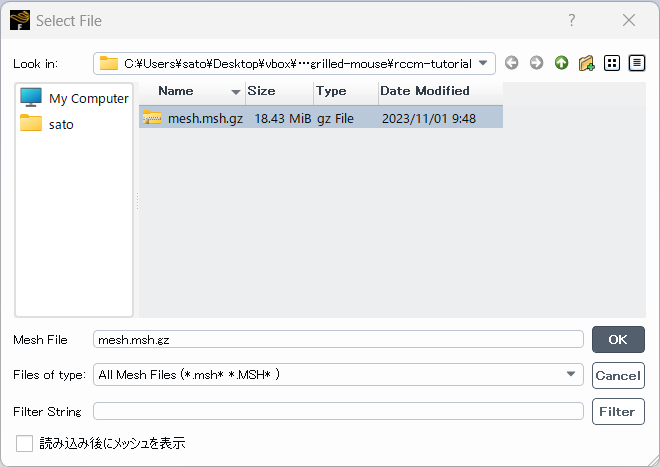
Task: Go up to the parent directory
Action: (x=562, y=63)
